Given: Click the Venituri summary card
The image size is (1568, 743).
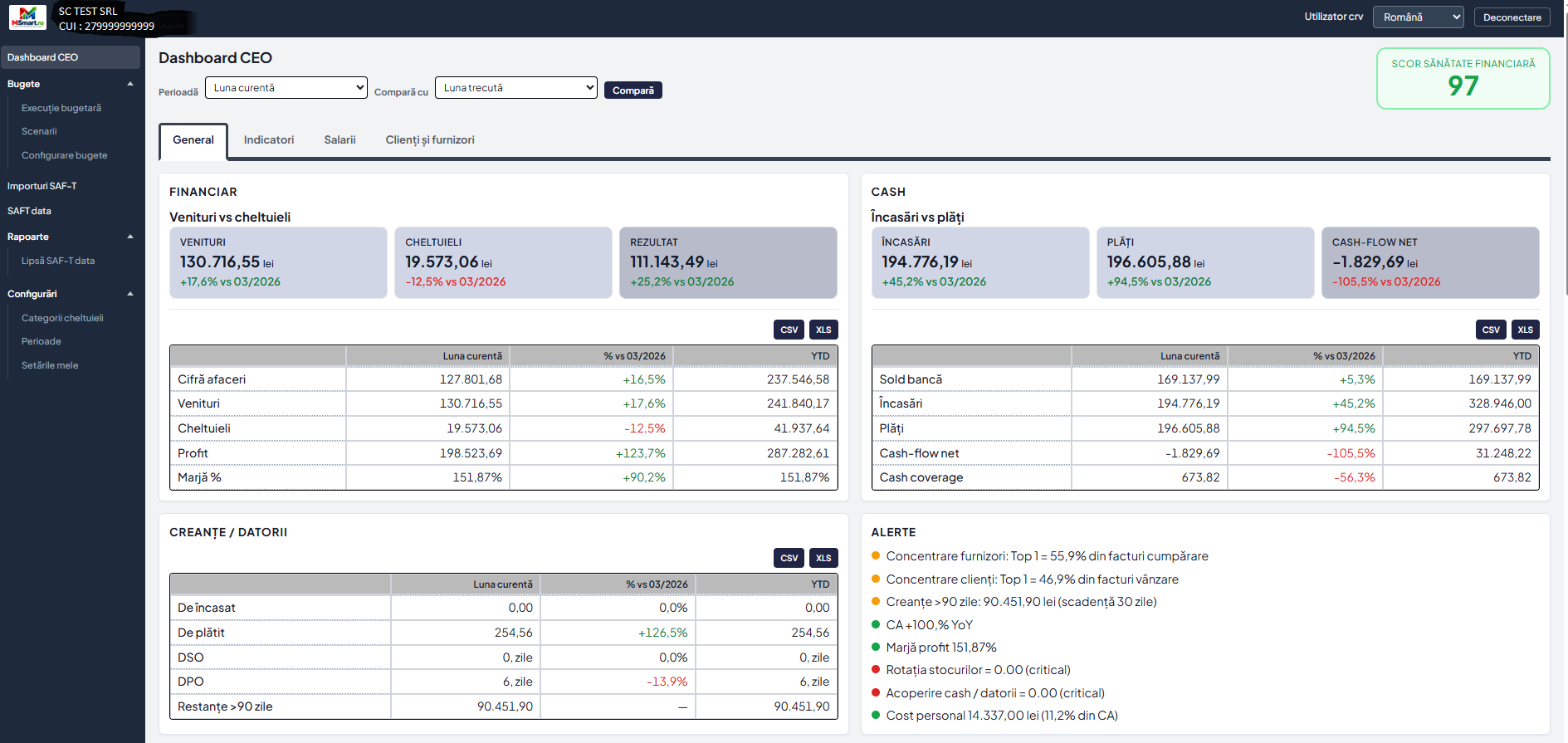Looking at the screenshot, I should (279, 262).
